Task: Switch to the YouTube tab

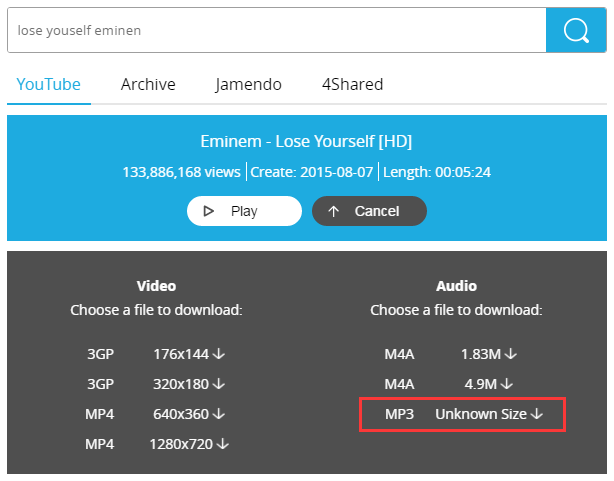Action: tap(49, 84)
